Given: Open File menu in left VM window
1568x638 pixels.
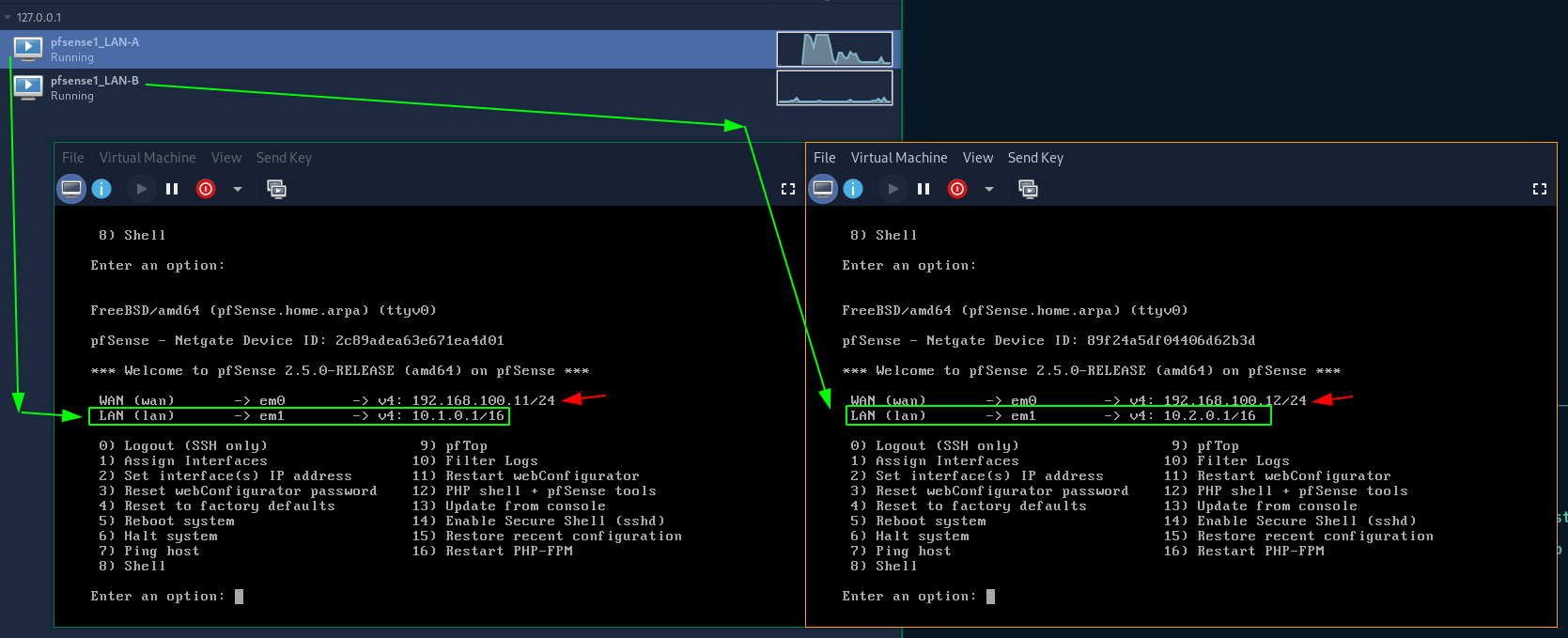Looking at the screenshot, I should click(x=73, y=158).
